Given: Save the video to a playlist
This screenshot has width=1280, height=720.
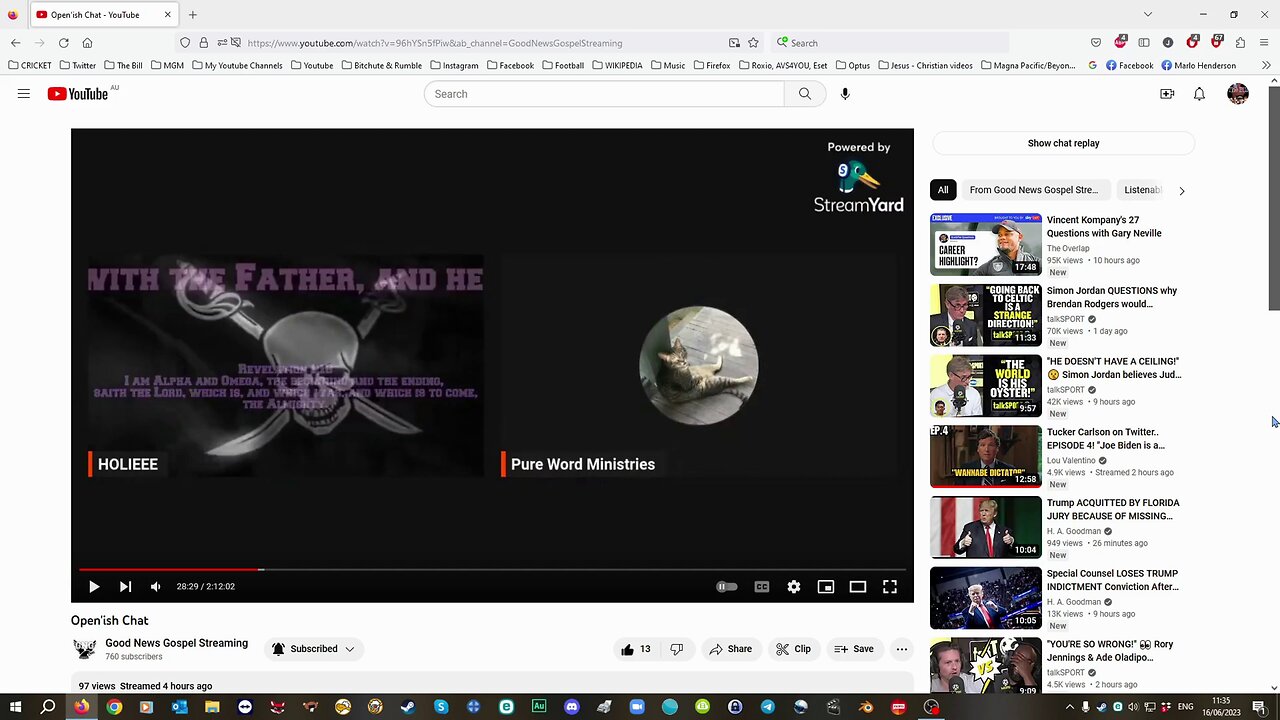Looking at the screenshot, I should (854, 649).
